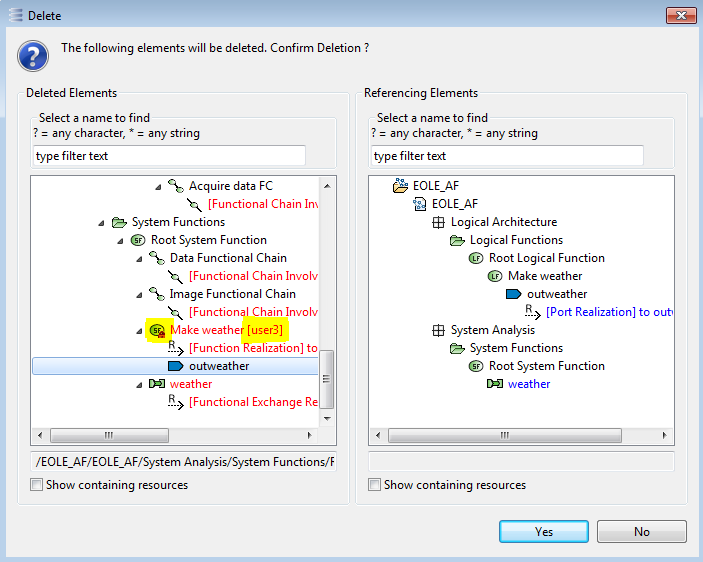Click the outweather port icon in Deleted Elements
The image size is (703, 562).
[x=176, y=366]
